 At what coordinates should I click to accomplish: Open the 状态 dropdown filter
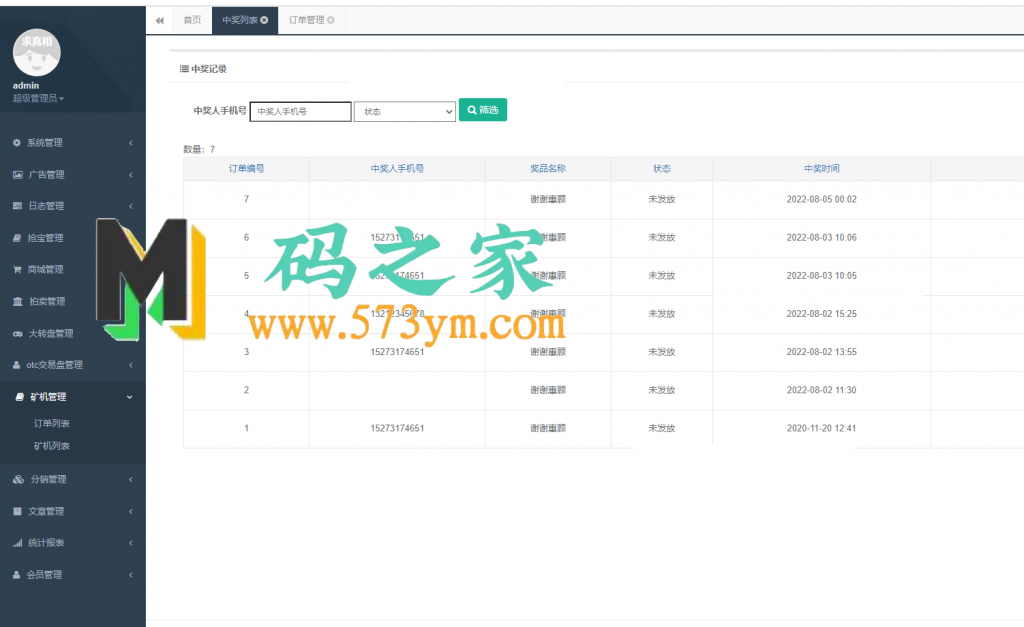pos(405,112)
